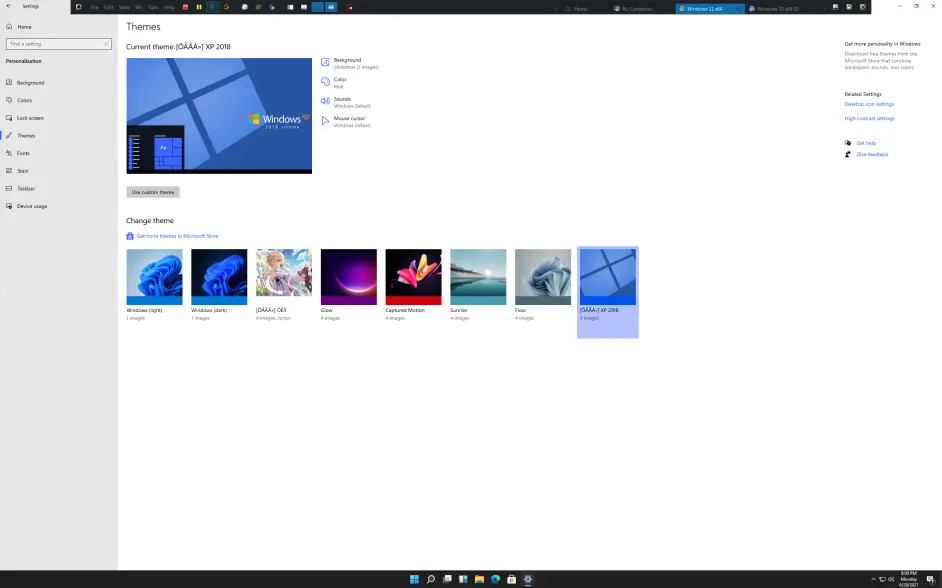Open High contrast settings link

click(869, 118)
